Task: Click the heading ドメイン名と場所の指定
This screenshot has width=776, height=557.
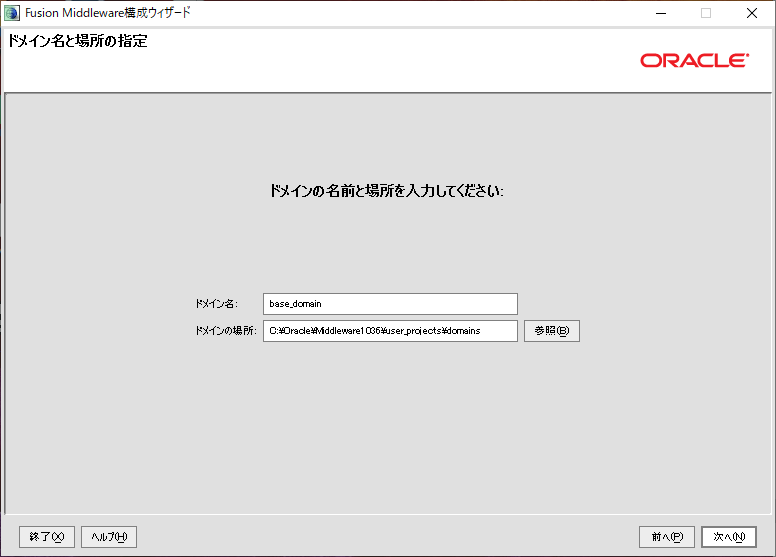Action: [x=78, y=41]
